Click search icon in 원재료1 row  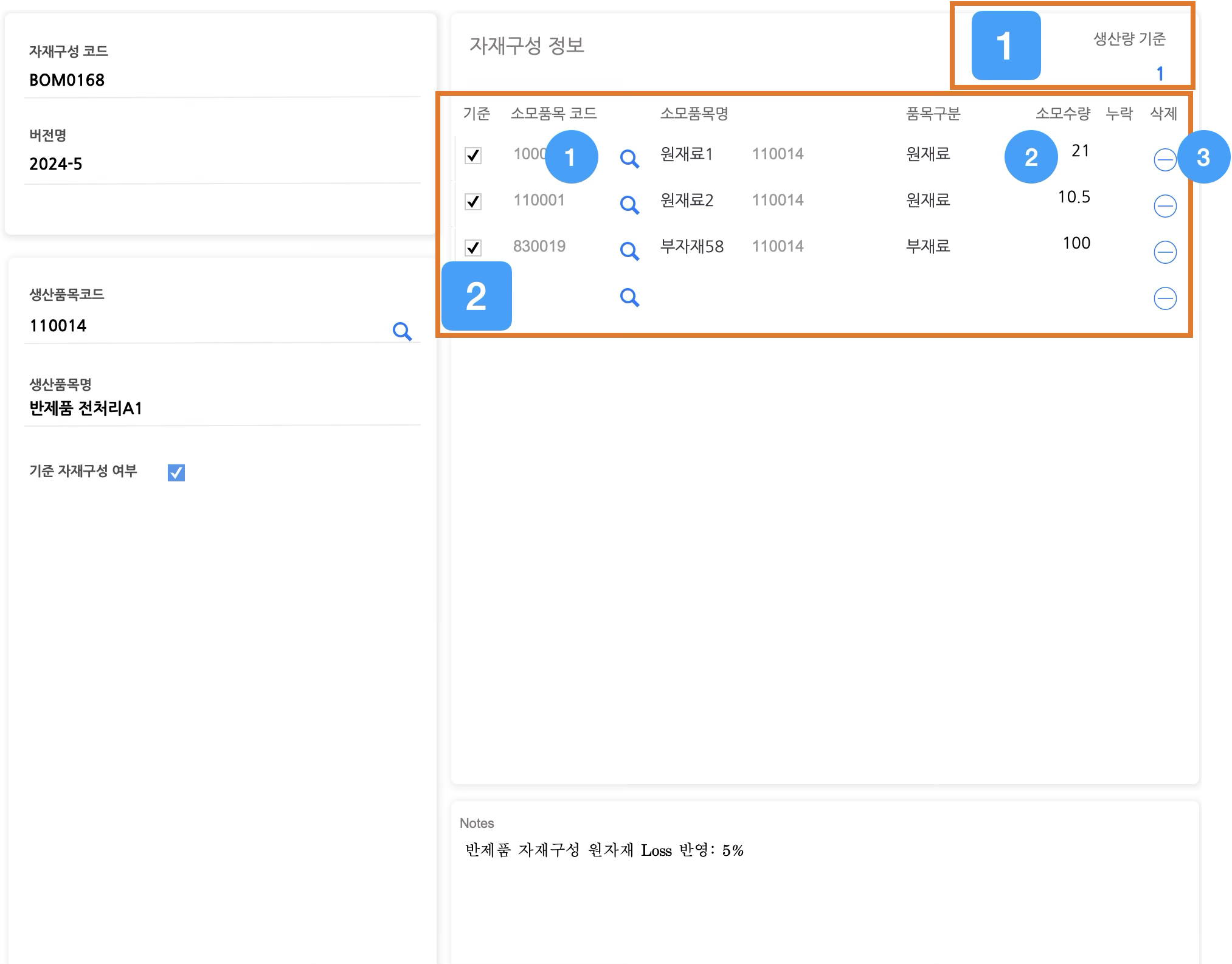tap(629, 159)
